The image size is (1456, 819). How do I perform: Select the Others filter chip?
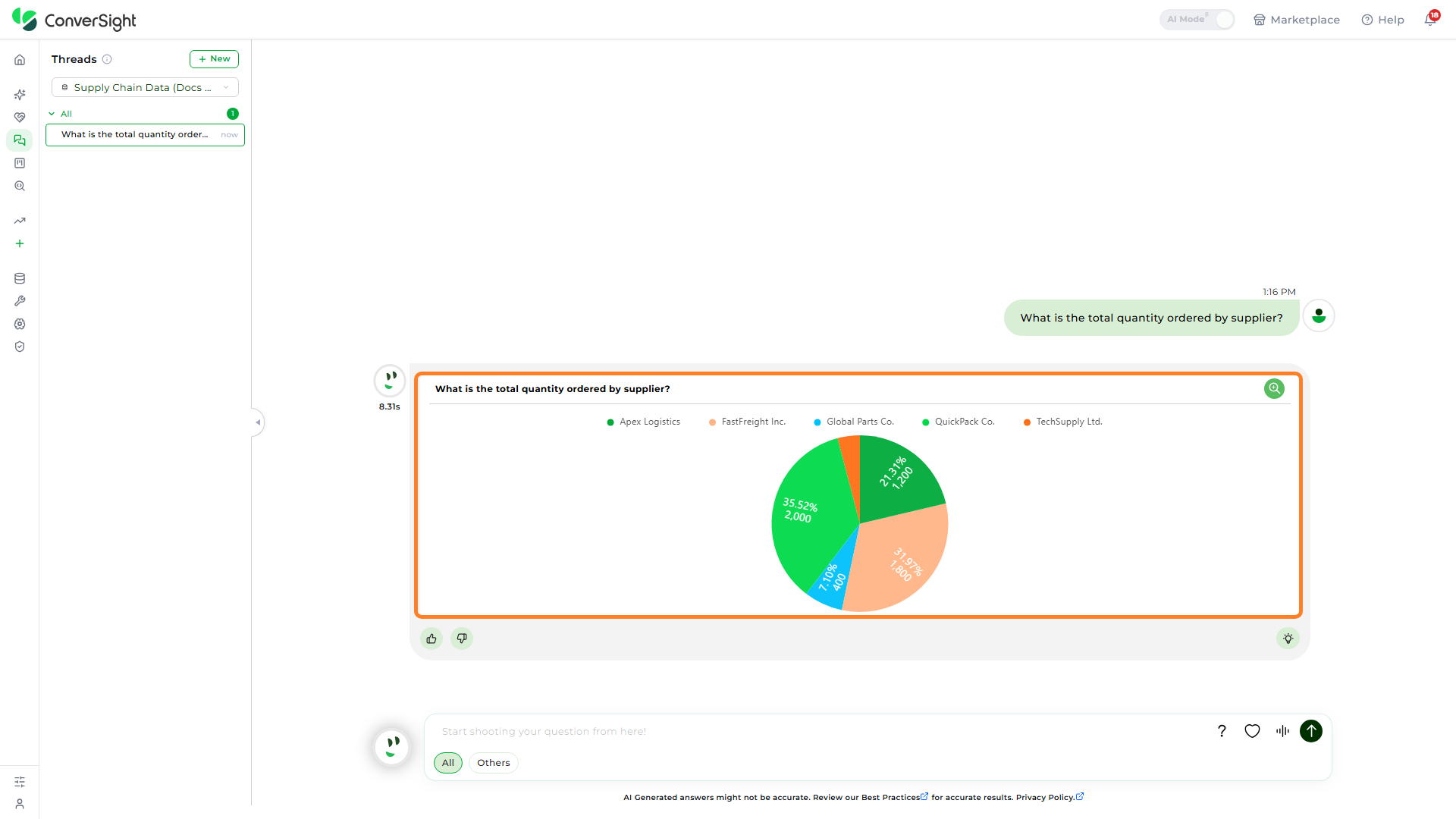point(494,763)
